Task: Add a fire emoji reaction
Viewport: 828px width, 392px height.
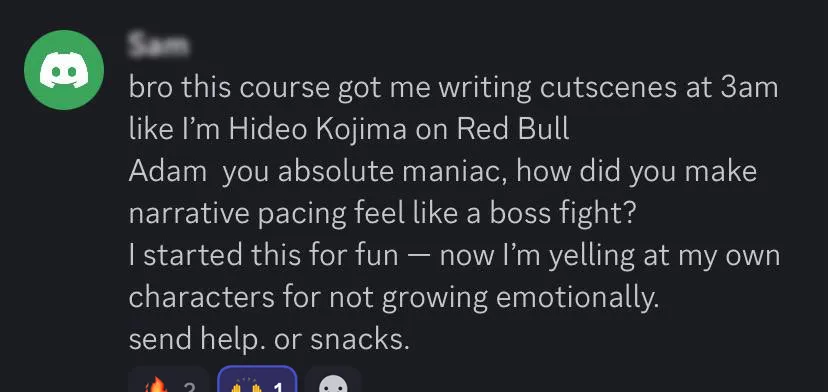Action: coord(168,381)
